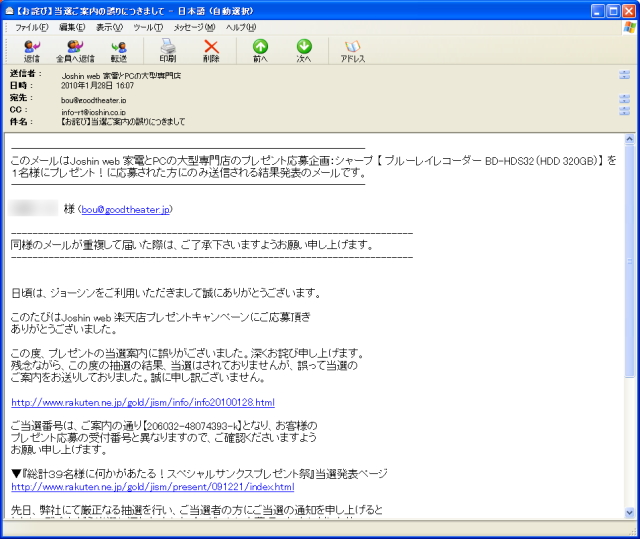The image size is (640, 539).
Task: Click the line 日頃は、ジョーシンをご利用いただきまして
Action: click(166, 293)
